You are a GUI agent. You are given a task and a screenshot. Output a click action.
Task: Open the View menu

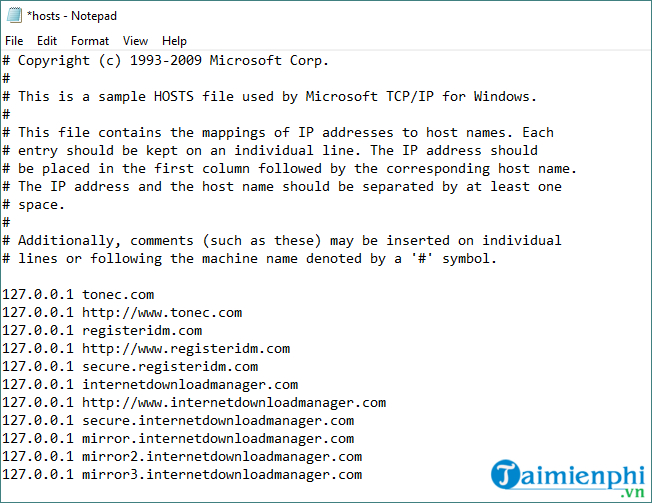(x=135, y=41)
